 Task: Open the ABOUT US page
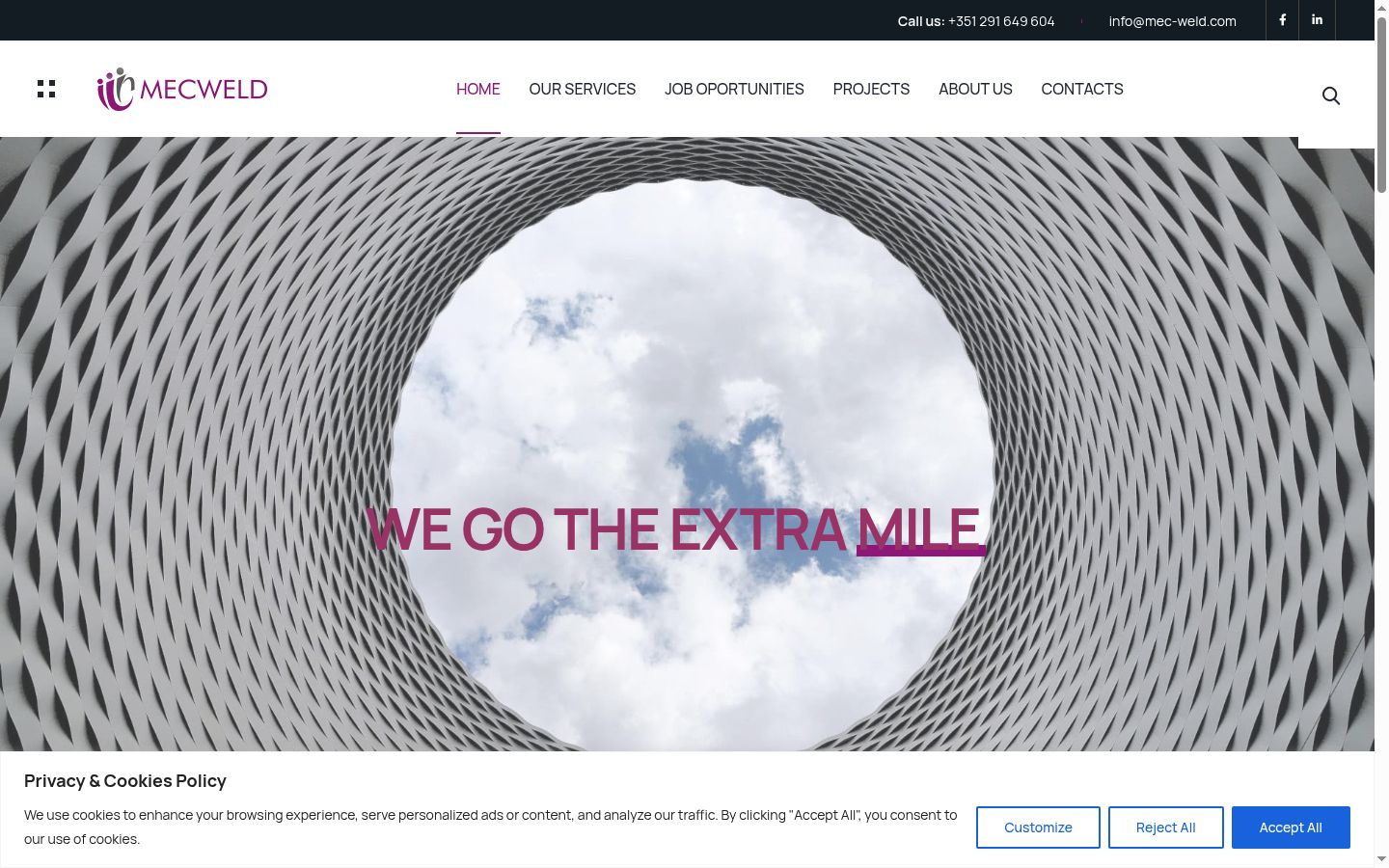(x=975, y=89)
